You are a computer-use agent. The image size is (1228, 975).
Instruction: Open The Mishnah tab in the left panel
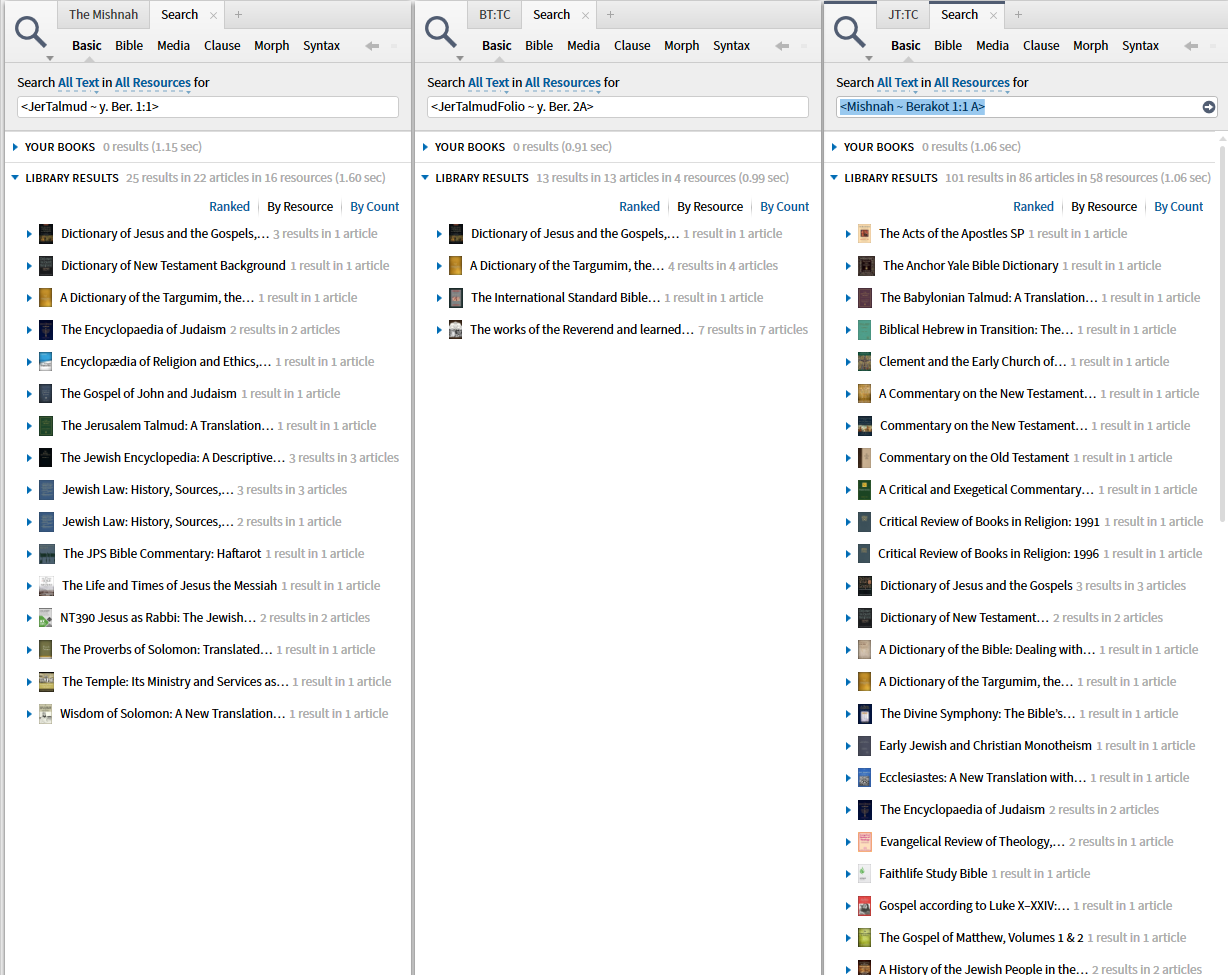(104, 15)
